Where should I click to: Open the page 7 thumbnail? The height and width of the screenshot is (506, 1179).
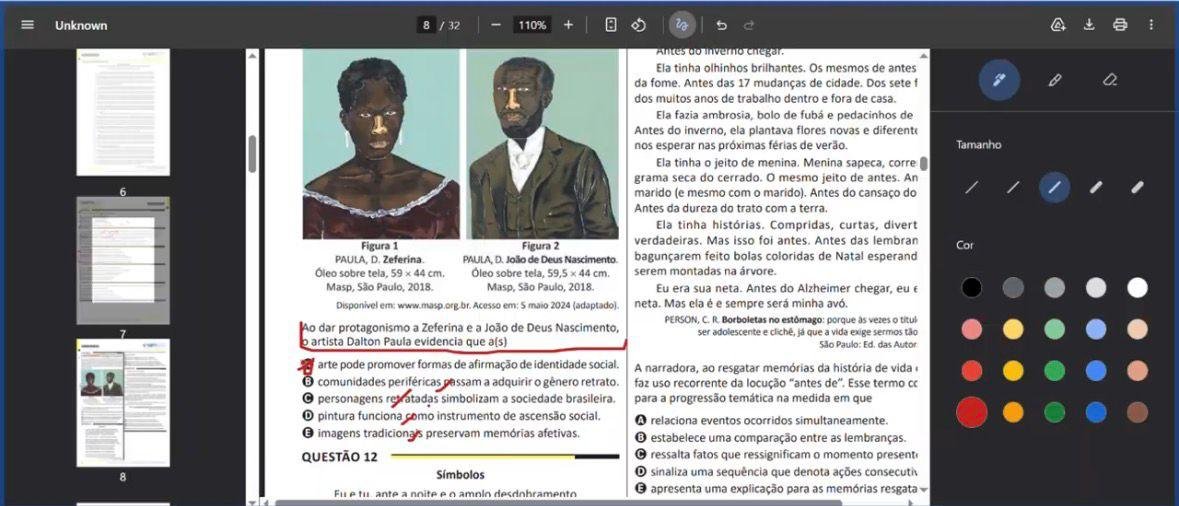tap(123, 260)
